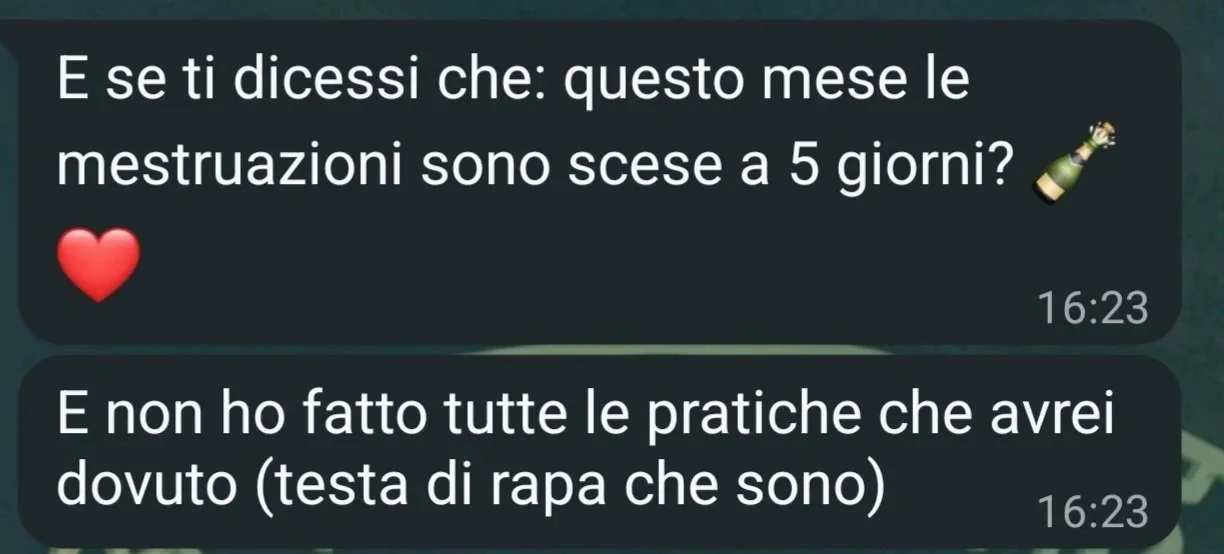Click the chat background between the two bubbles
Screen dimensions: 1224x554
click(x=600, y=351)
